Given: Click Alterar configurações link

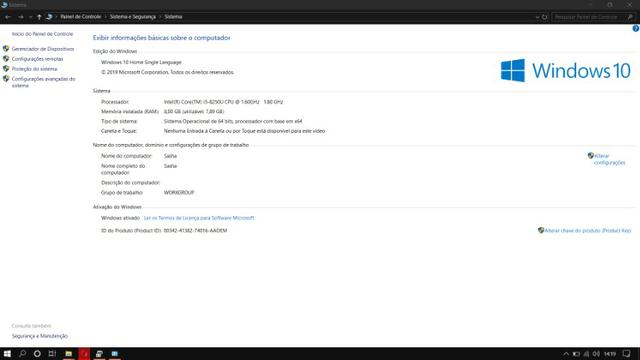Looking at the screenshot, I should 610,159.
